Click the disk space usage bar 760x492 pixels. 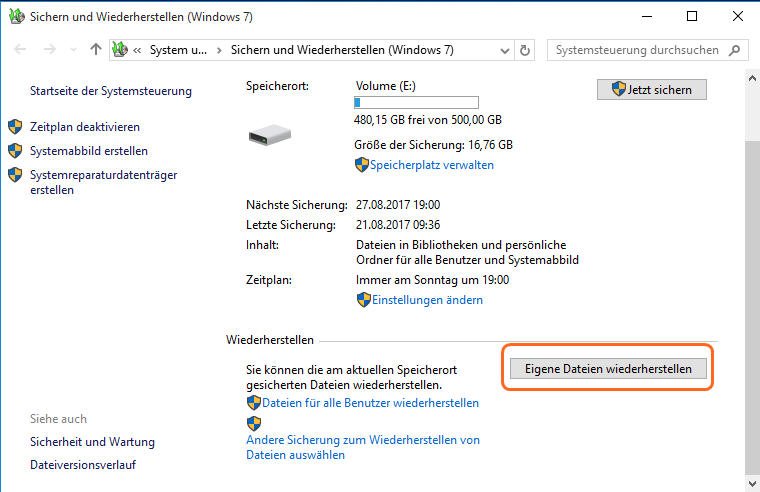coord(417,102)
